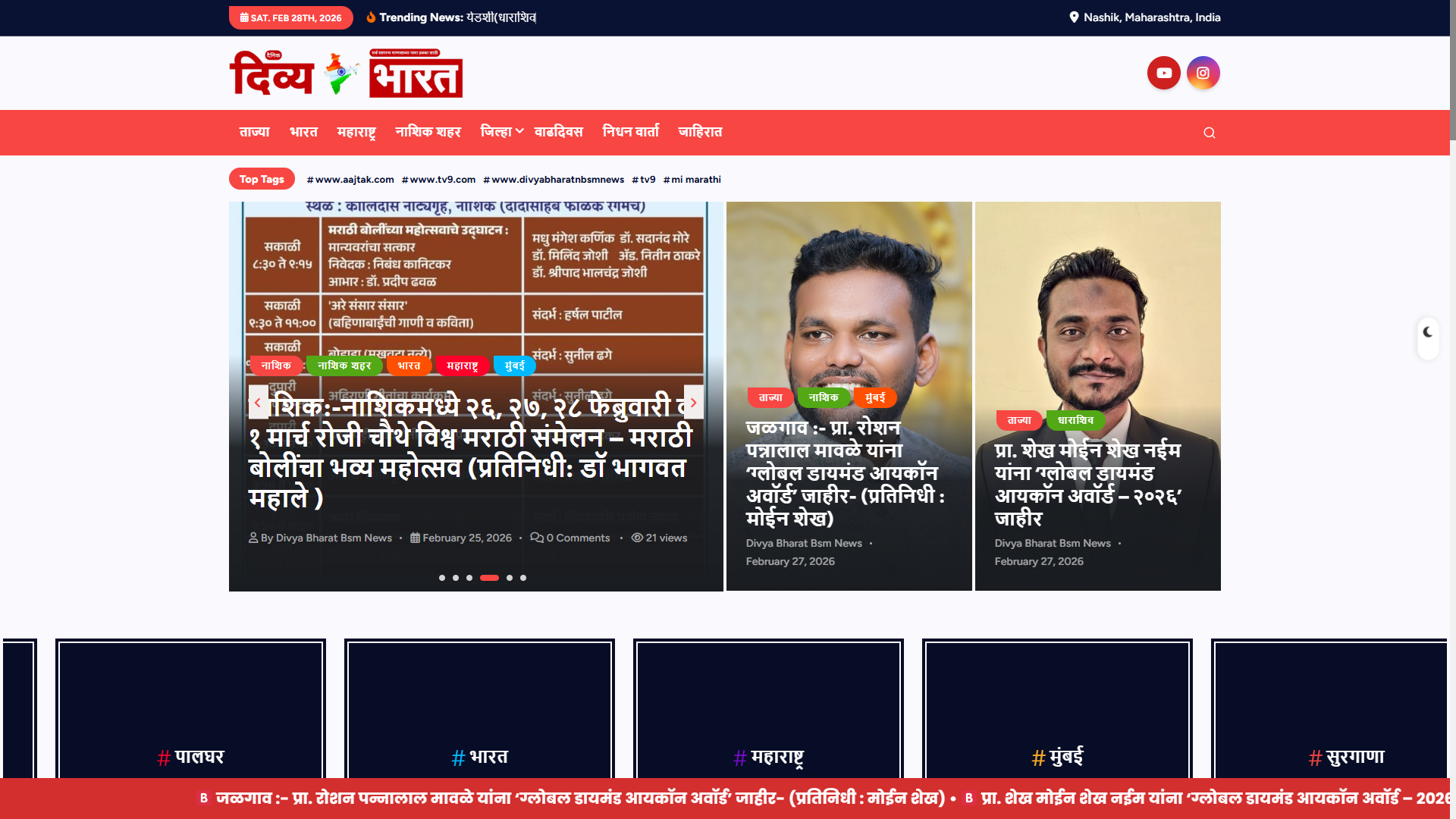
Task: Open the Instagram profile icon
Action: click(x=1203, y=74)
